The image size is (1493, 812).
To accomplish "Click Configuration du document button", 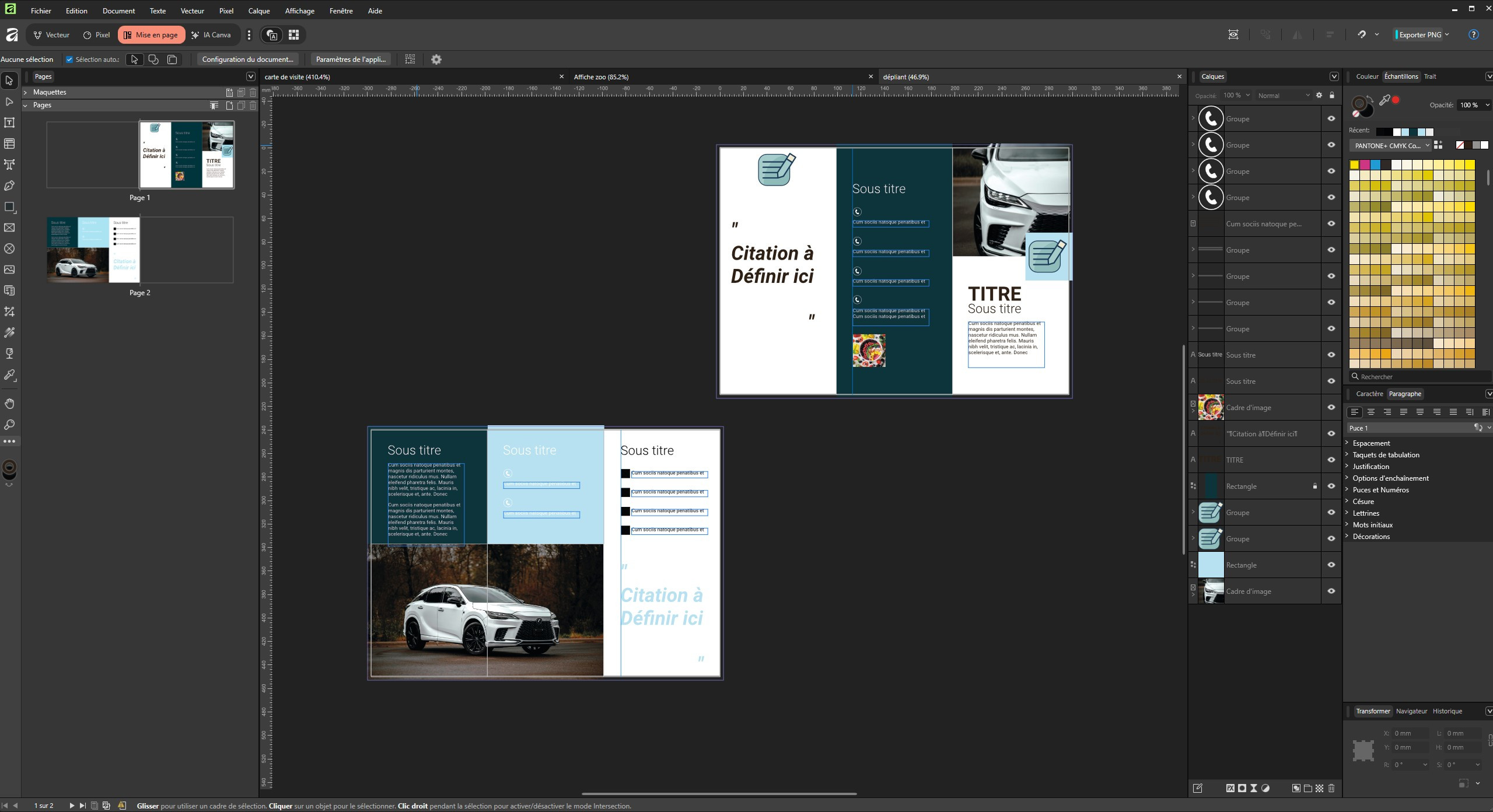I will click(247, 60).
